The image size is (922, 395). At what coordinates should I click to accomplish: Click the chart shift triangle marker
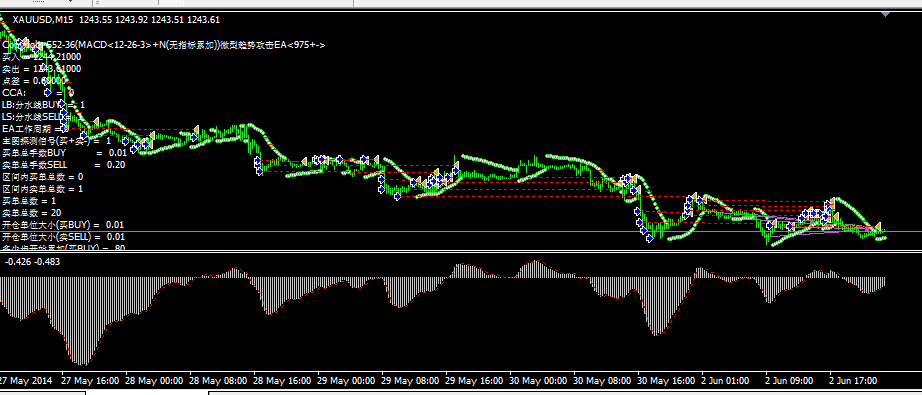coord(886,14)
